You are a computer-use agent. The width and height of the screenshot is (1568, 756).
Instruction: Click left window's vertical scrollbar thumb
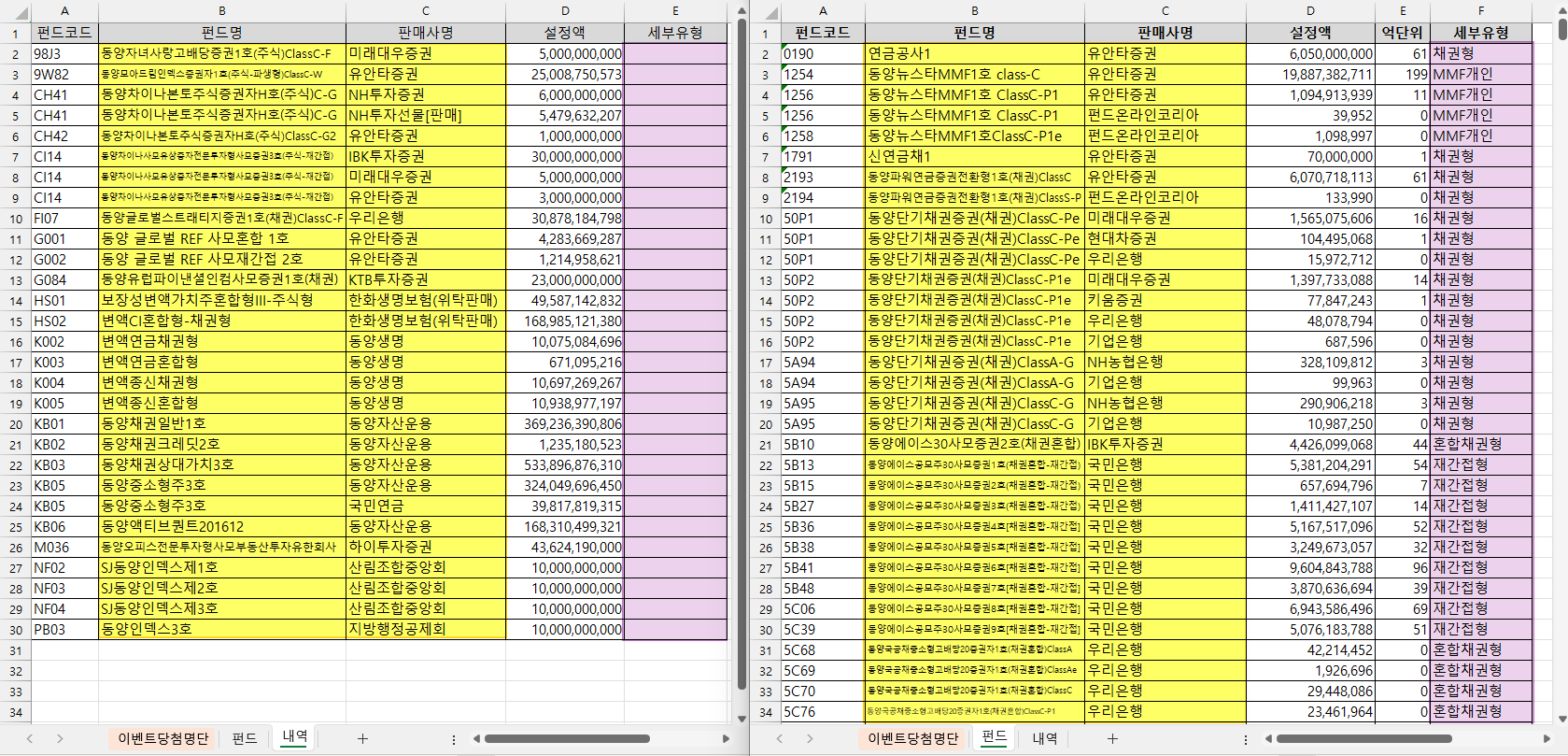(x=742, y=355)
